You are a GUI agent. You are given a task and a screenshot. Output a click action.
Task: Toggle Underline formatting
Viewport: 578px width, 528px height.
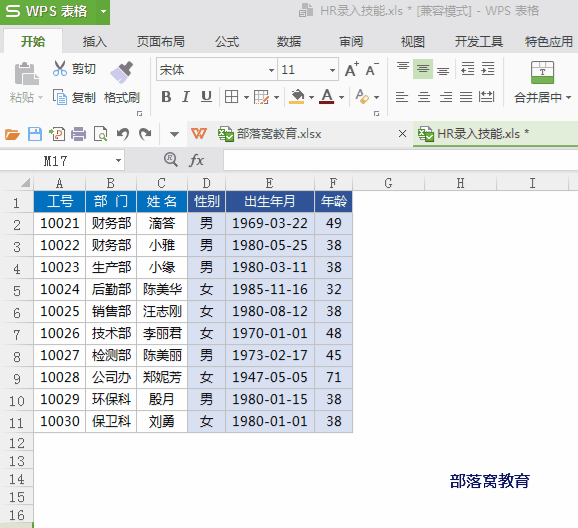(206, 97)
